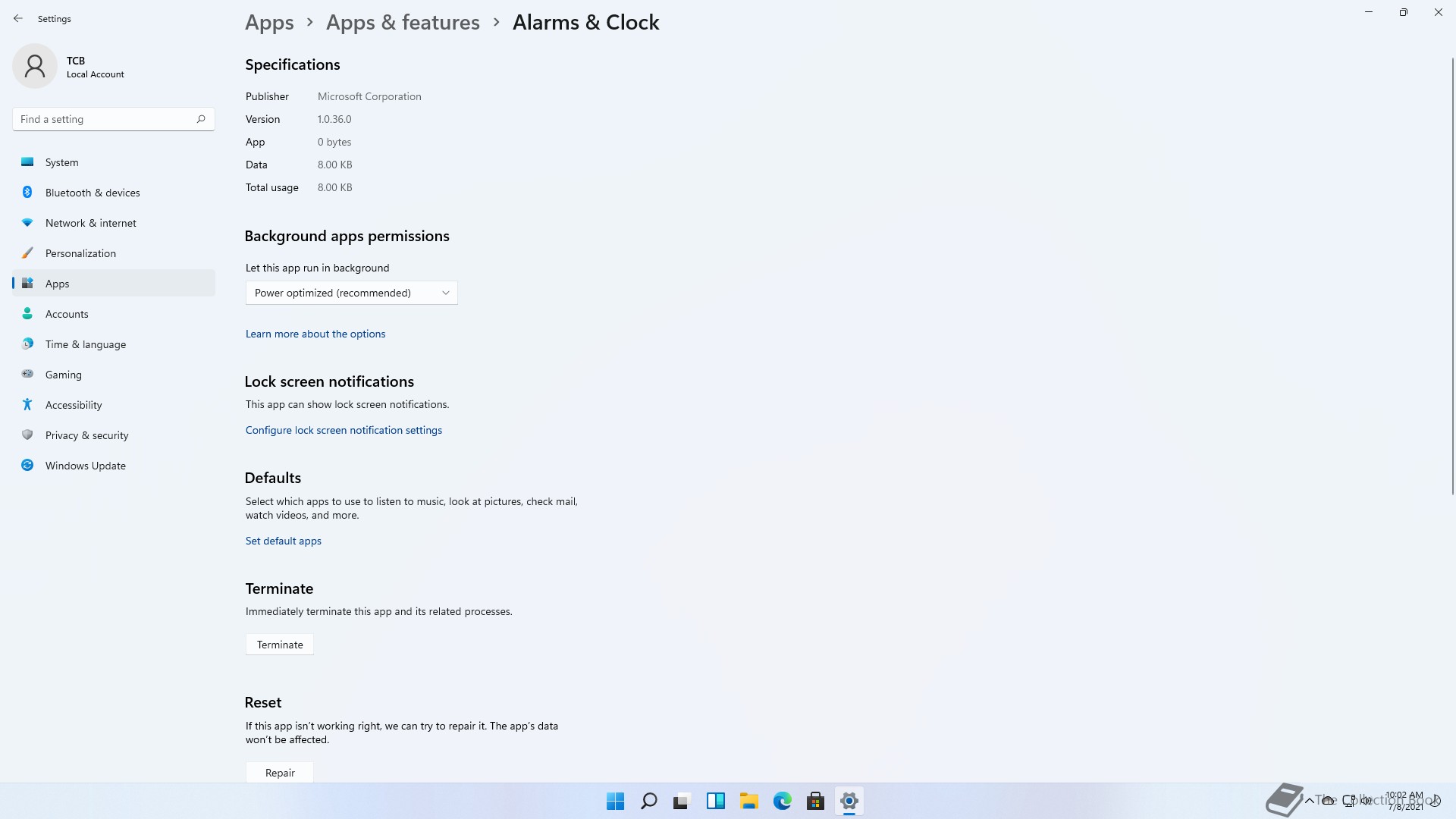Screen dimensions: 1456x819
Task: Click the Bluetooth sidebar icon
Action: coord(27,193)
